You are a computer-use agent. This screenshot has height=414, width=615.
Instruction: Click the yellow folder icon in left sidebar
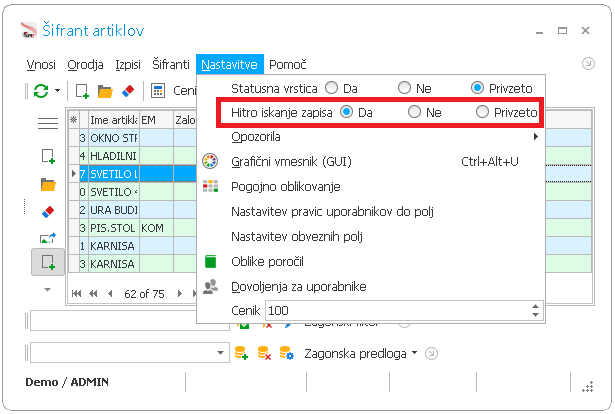(48, 184)
